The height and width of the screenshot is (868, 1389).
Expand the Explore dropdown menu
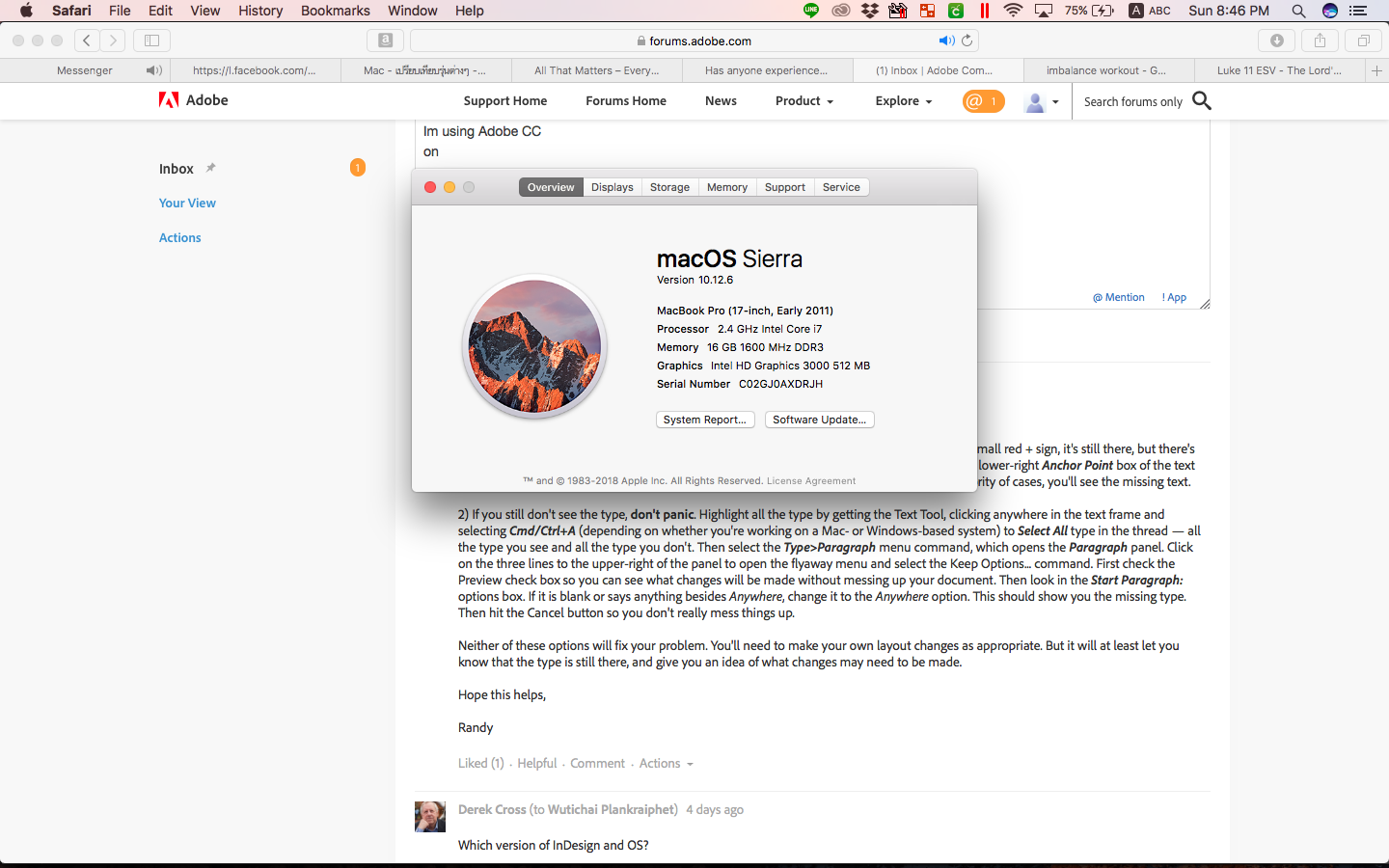click(904, 101)
